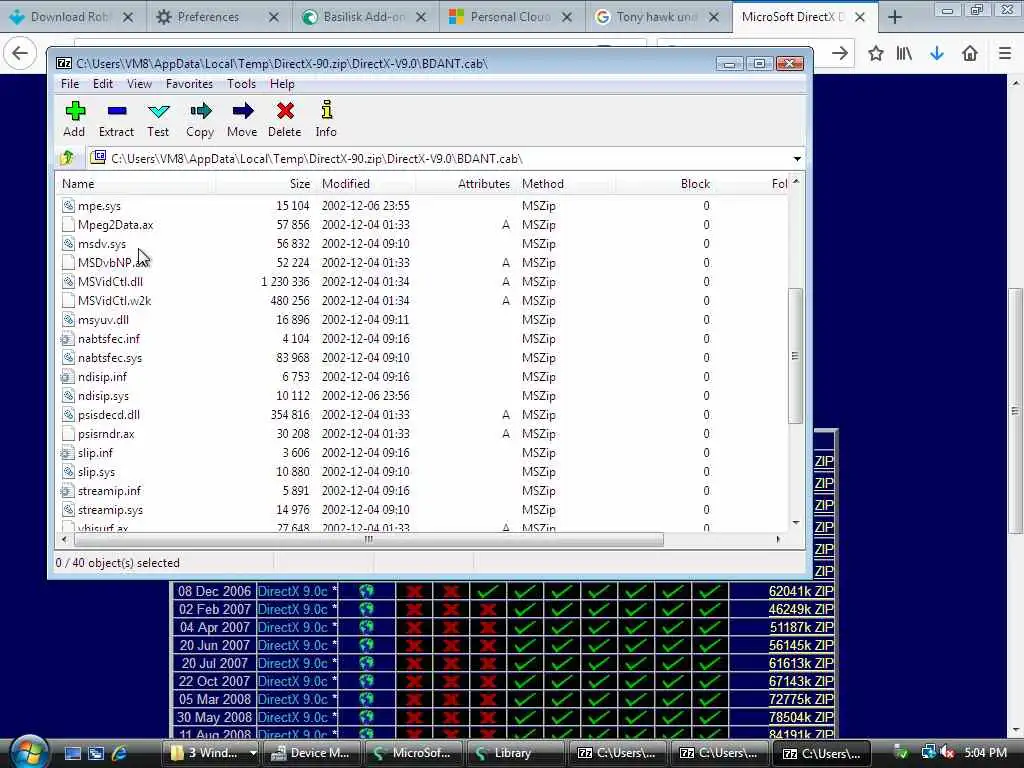Sort by the Method column header
This screenshot has width=1024, height=768.
click(x=566, y=184)
